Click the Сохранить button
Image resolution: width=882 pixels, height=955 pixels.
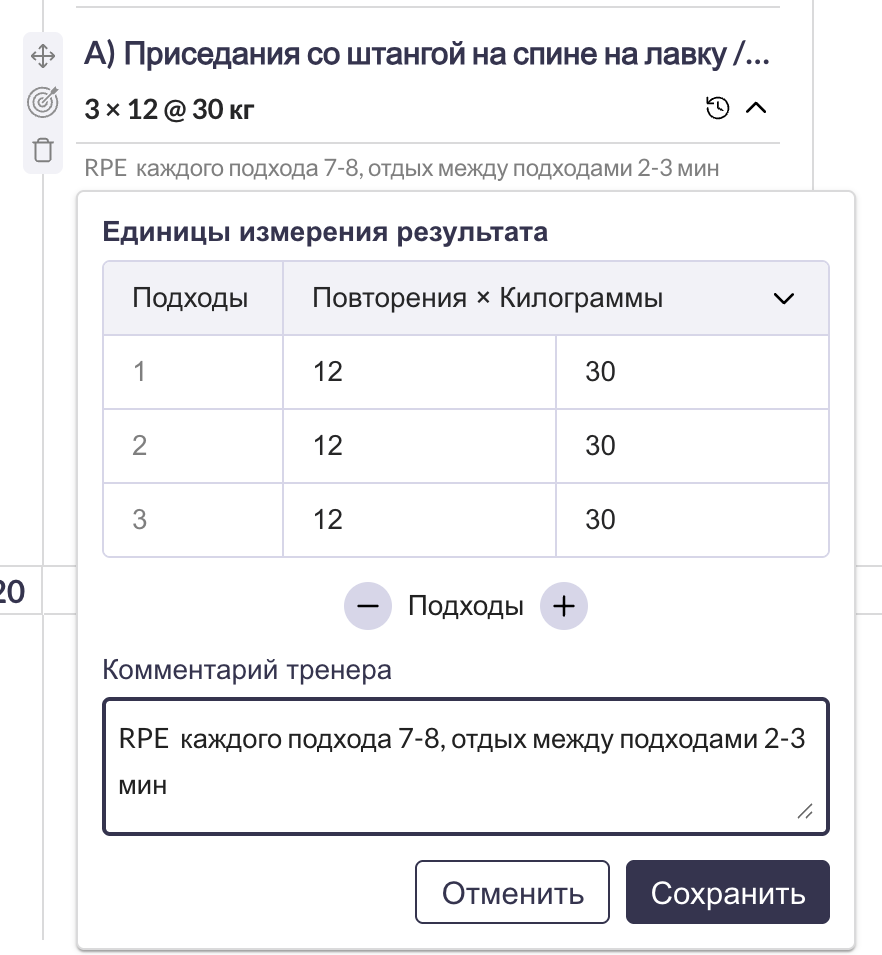(x=727, y=892)
